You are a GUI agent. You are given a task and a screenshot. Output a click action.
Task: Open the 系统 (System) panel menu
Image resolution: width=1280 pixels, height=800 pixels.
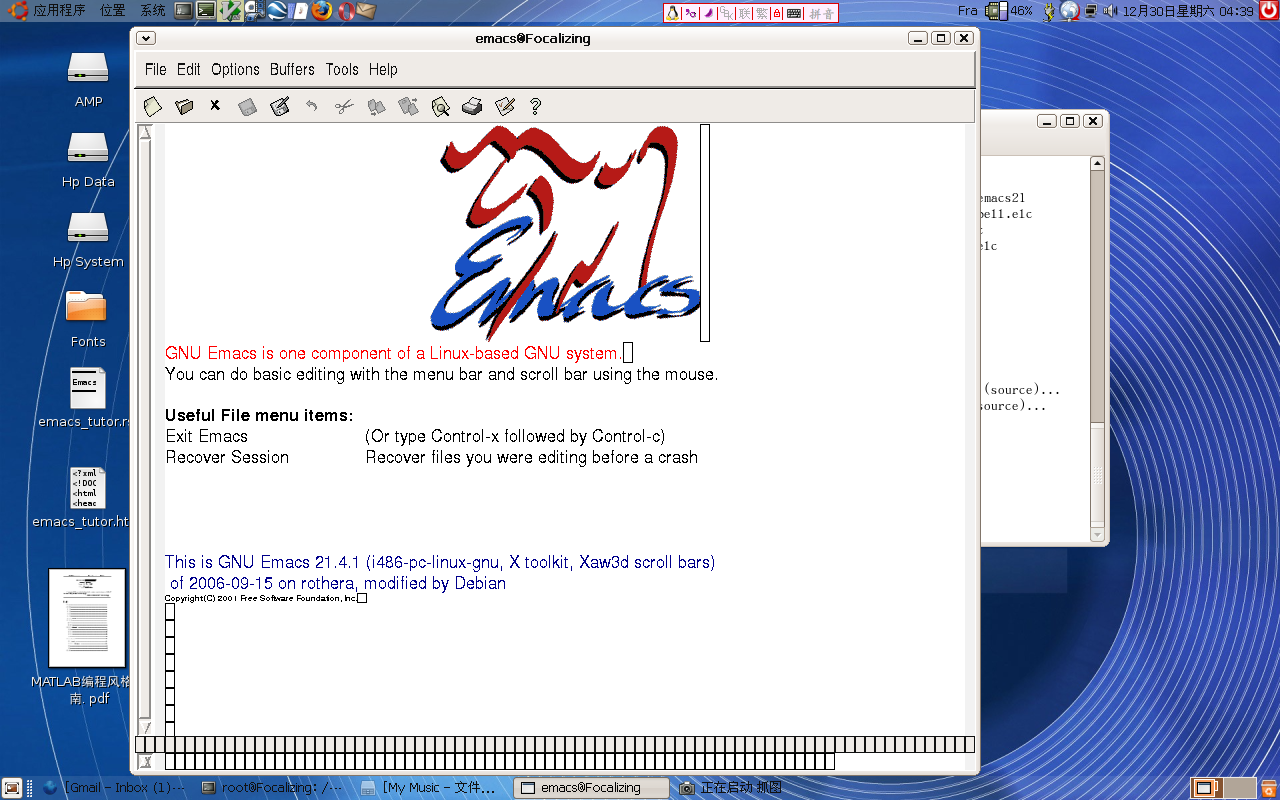[x=153, y=11]
